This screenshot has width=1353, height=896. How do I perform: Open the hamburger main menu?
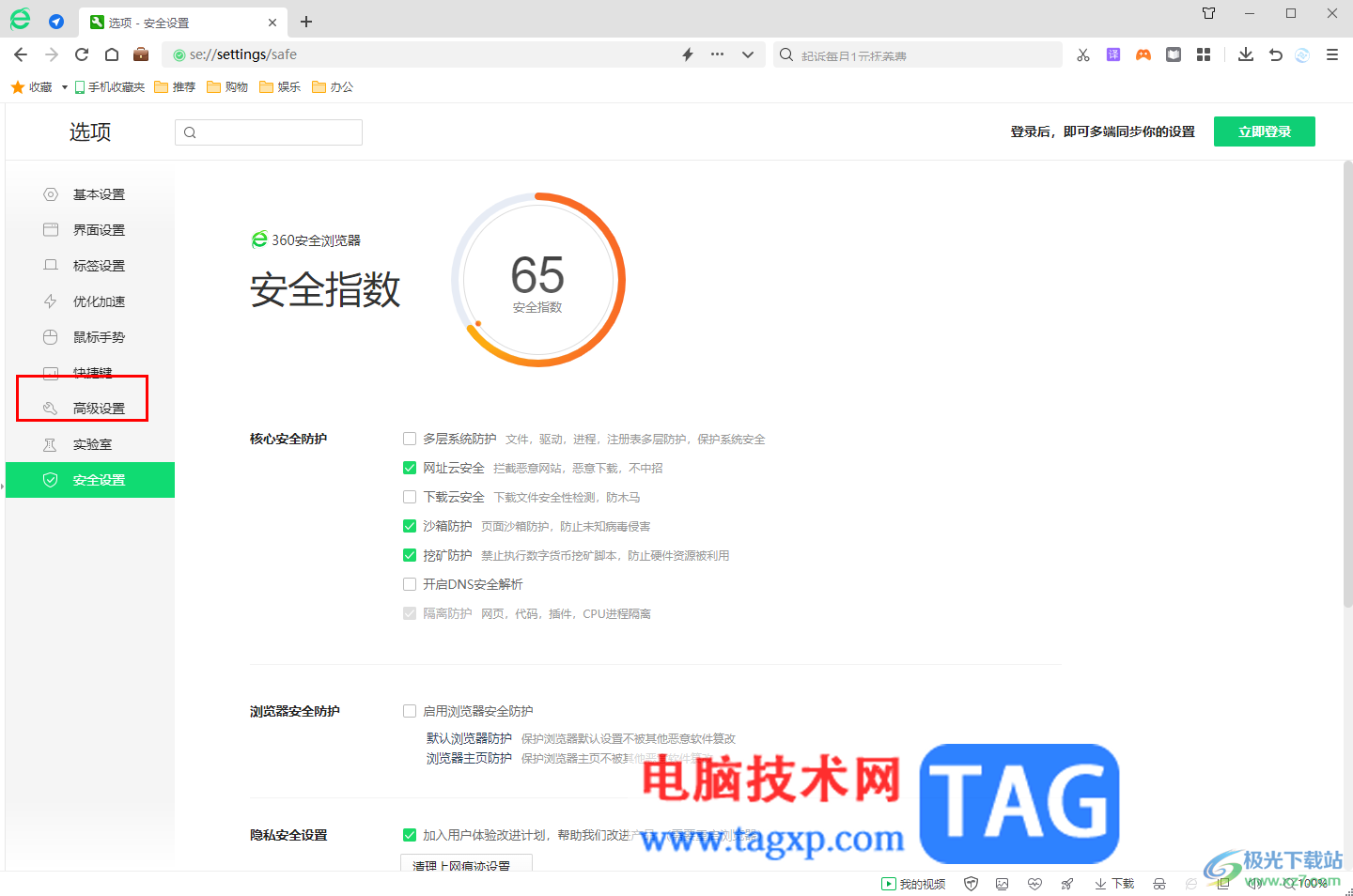click(1332, 54)
